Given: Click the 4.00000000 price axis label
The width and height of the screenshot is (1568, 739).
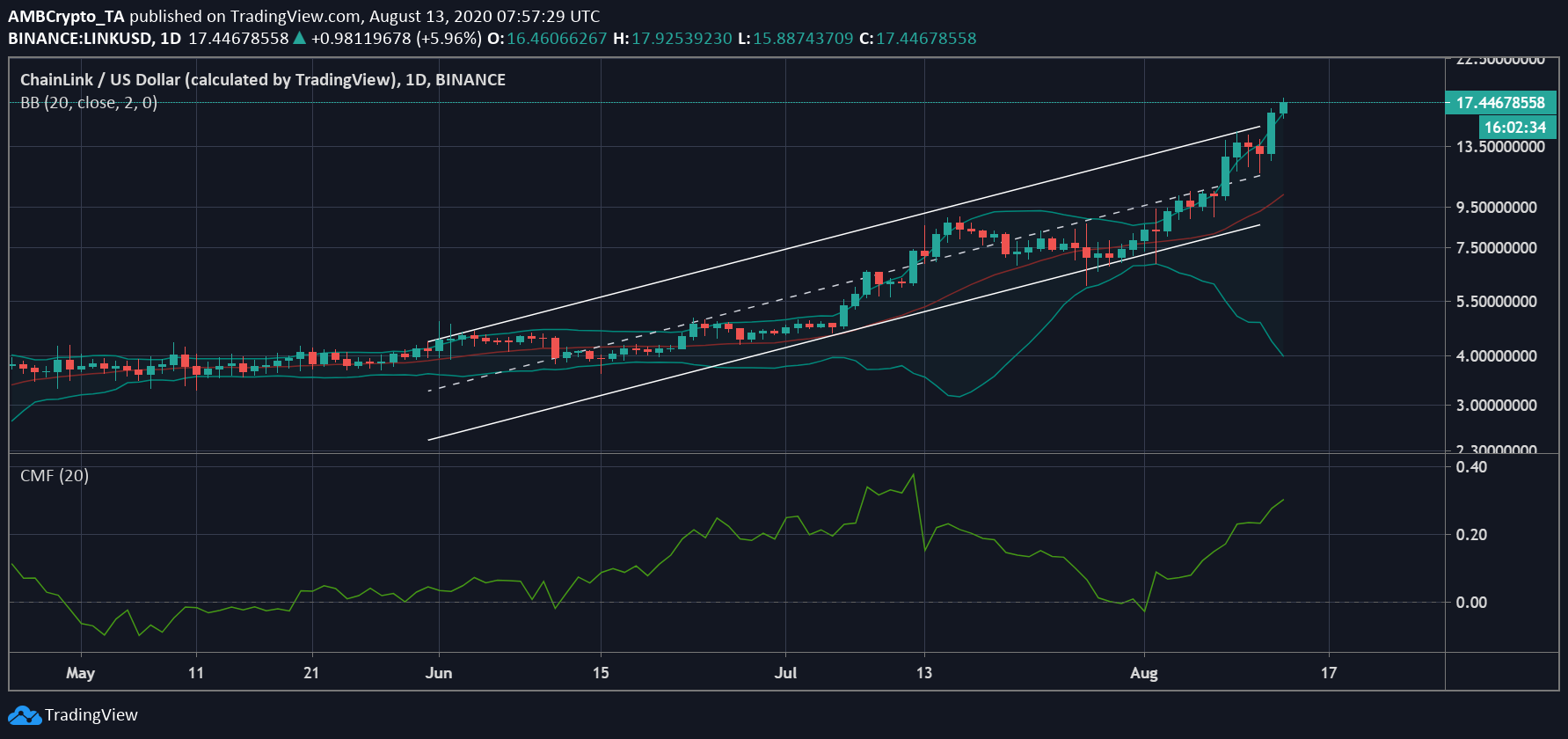Looking at the screenshot, I should pyautogui.click(x=1497, y=356).
